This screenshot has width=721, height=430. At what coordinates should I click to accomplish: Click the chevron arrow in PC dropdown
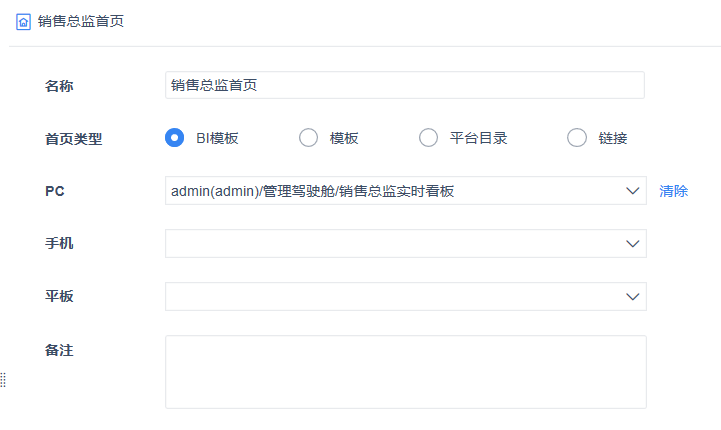pyautogui.click(x=632, y=191)
